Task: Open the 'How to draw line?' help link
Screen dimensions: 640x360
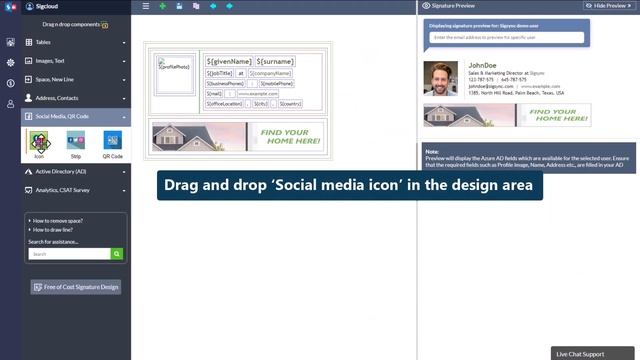Action: click(x=53, y=230)
